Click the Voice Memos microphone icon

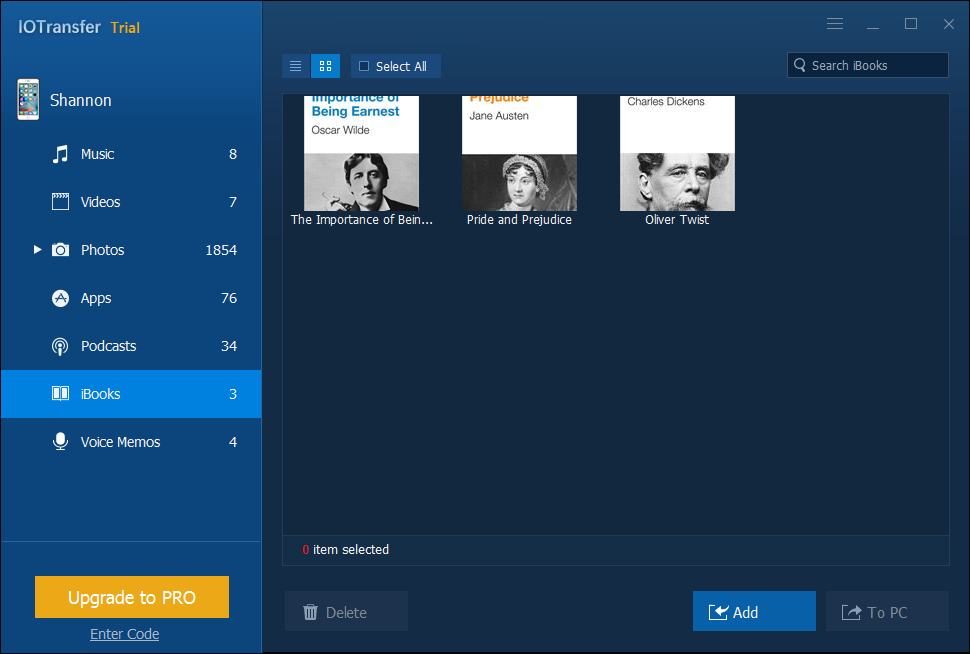point(60,442)
